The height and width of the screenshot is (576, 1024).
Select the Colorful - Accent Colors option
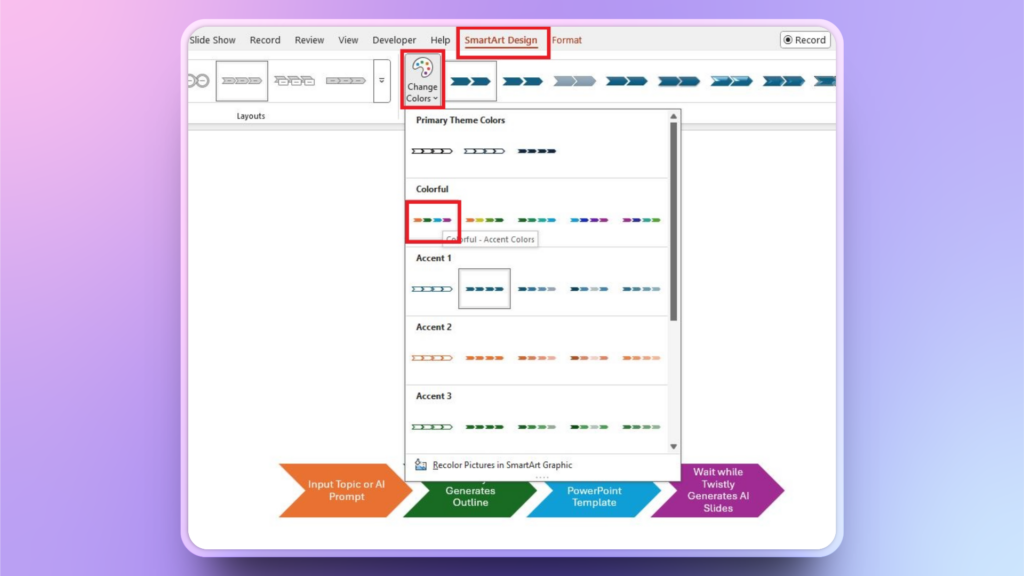coord(432,219)
